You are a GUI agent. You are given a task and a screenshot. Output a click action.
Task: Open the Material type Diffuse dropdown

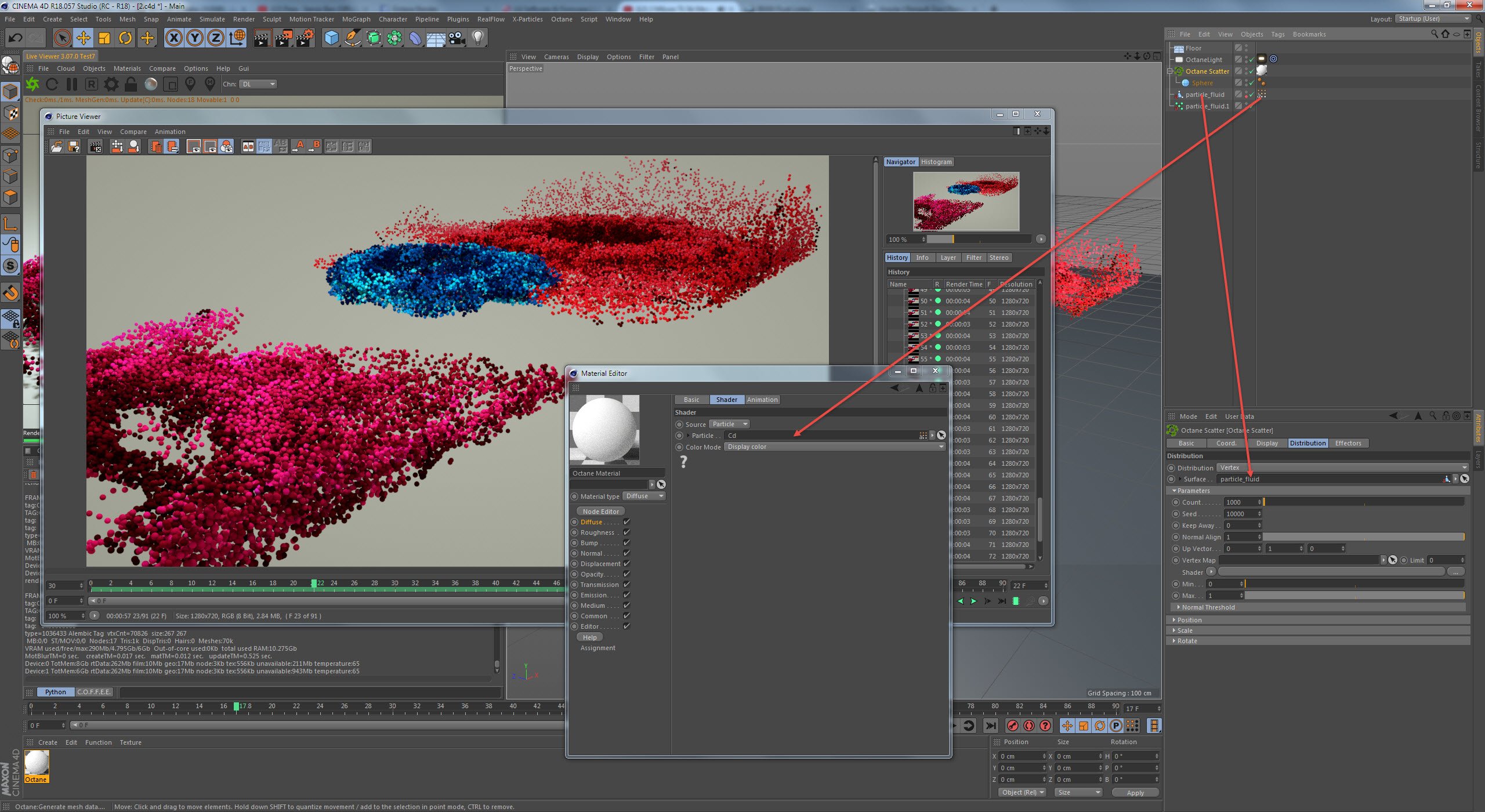point(644,496)
